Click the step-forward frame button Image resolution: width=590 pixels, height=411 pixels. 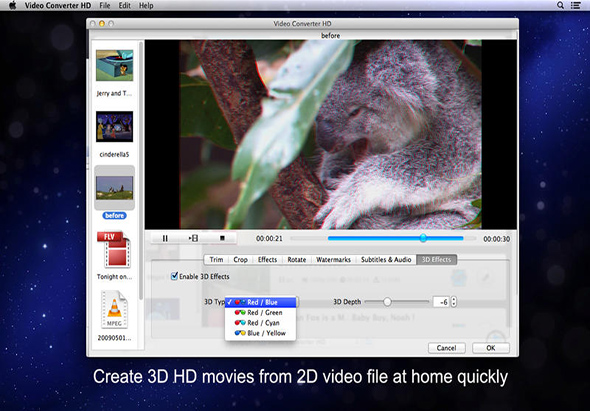(x=193, y=238)
